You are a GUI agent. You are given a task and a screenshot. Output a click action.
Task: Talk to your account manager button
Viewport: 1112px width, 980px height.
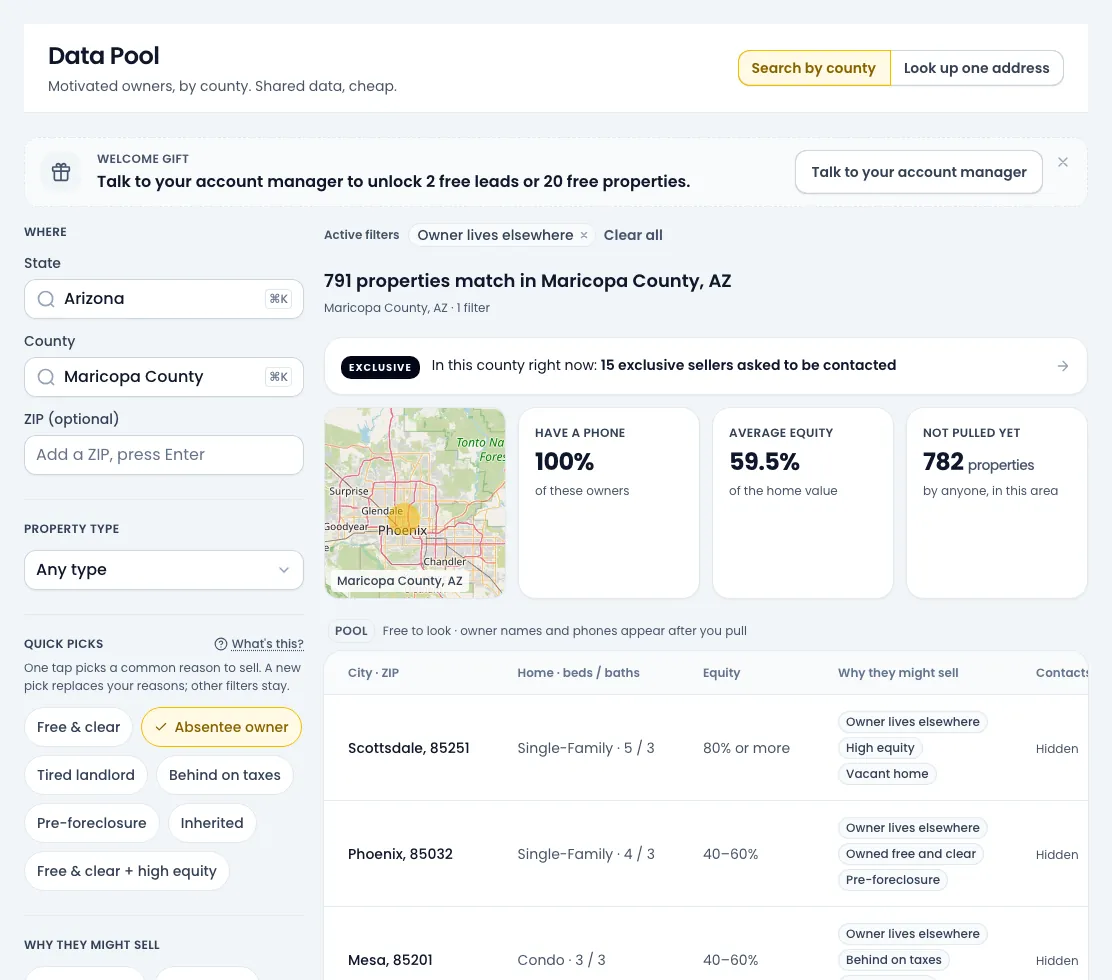click(x=918, y=172)
